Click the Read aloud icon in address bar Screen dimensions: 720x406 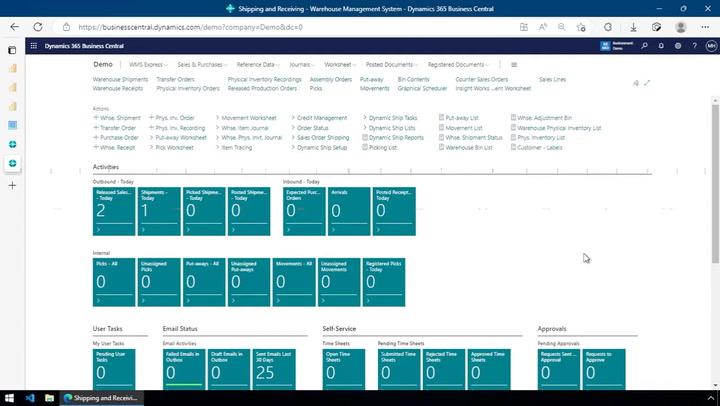coord(543,27)
